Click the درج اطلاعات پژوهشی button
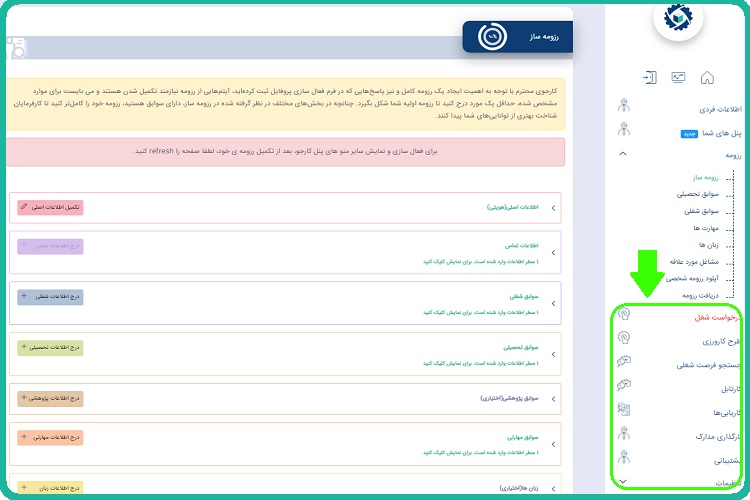Image resolution: width=750 pixels, height=500 pixels. pos(50,398)
